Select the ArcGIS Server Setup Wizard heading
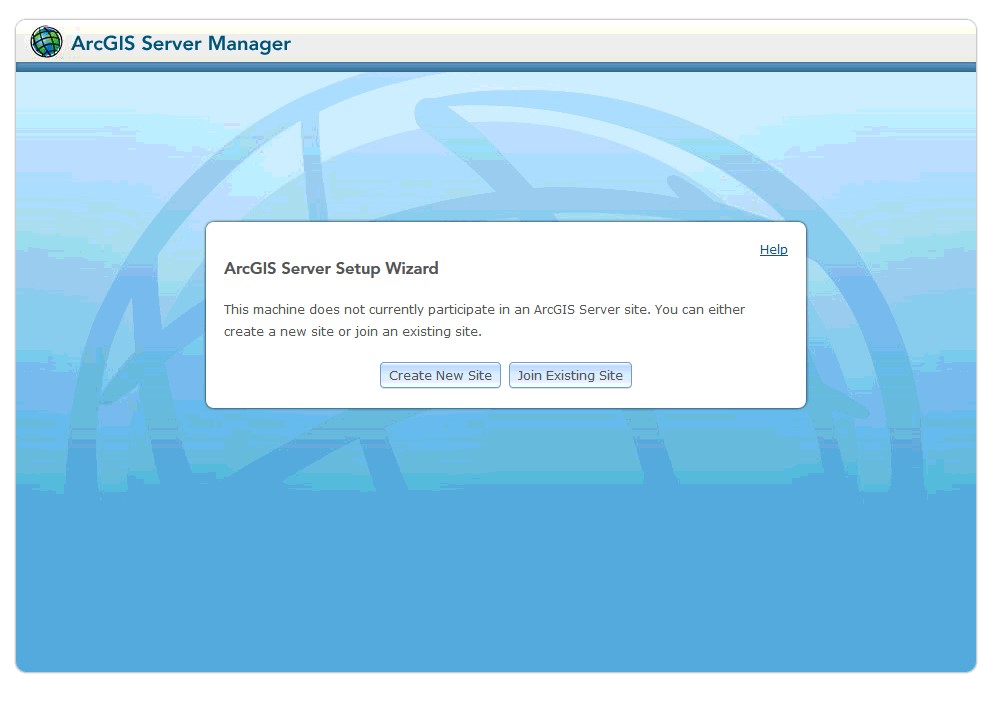This screenshot has width=1000, height=703. pos(331,268)
